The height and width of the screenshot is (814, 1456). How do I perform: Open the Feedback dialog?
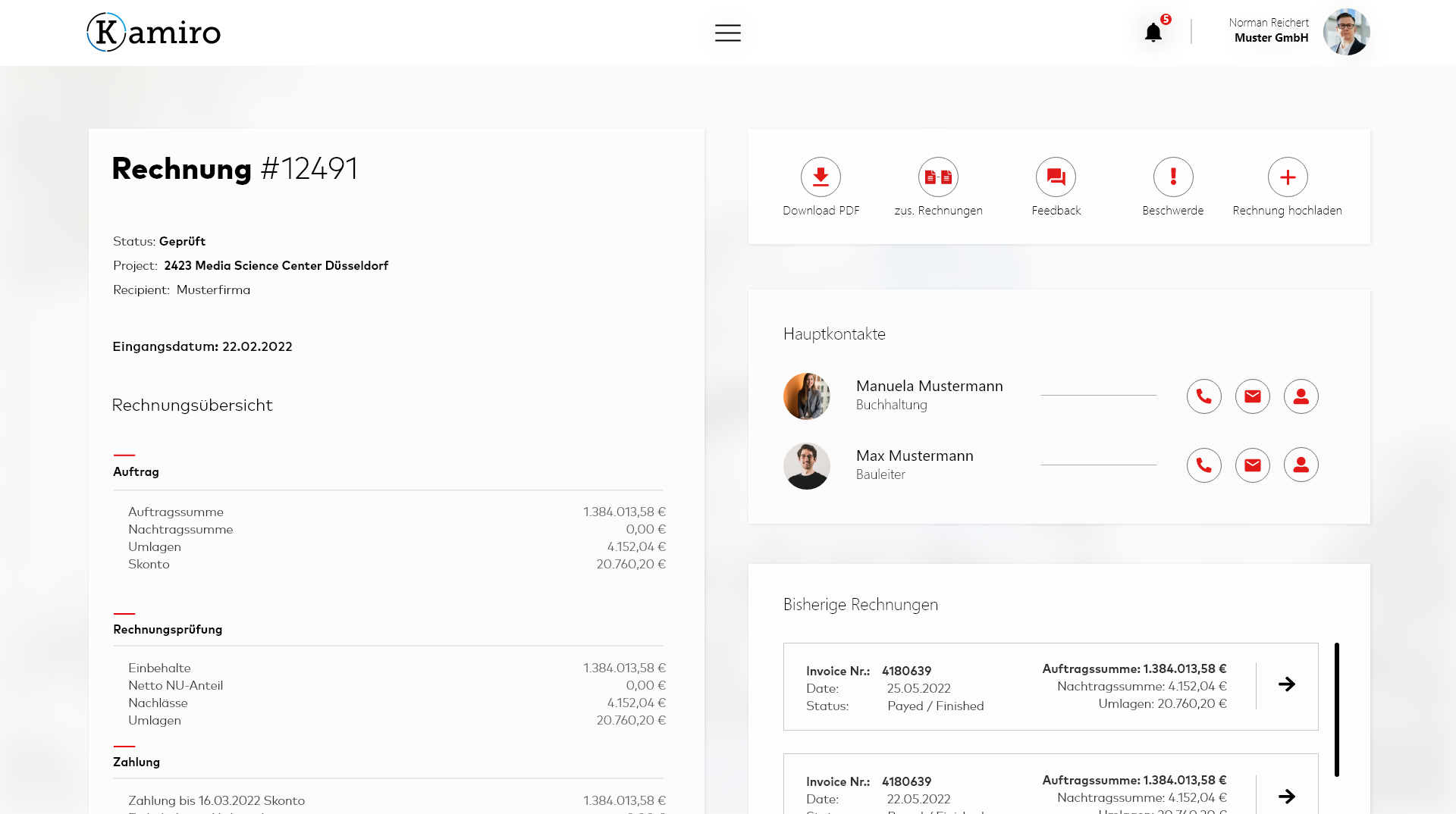[1056, 177]
